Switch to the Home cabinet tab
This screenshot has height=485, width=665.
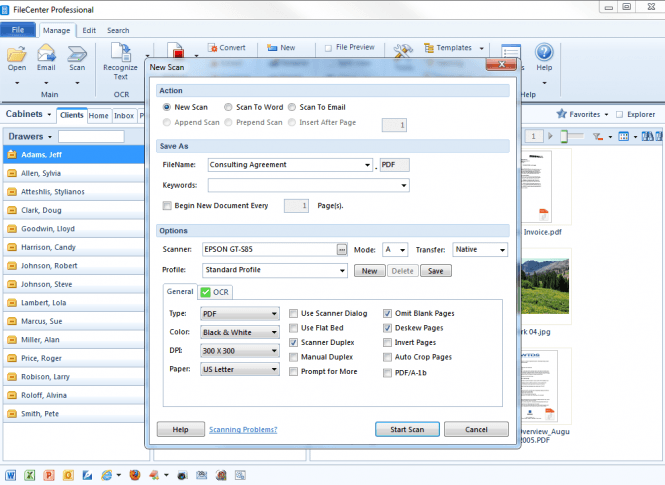click(98, 115)
